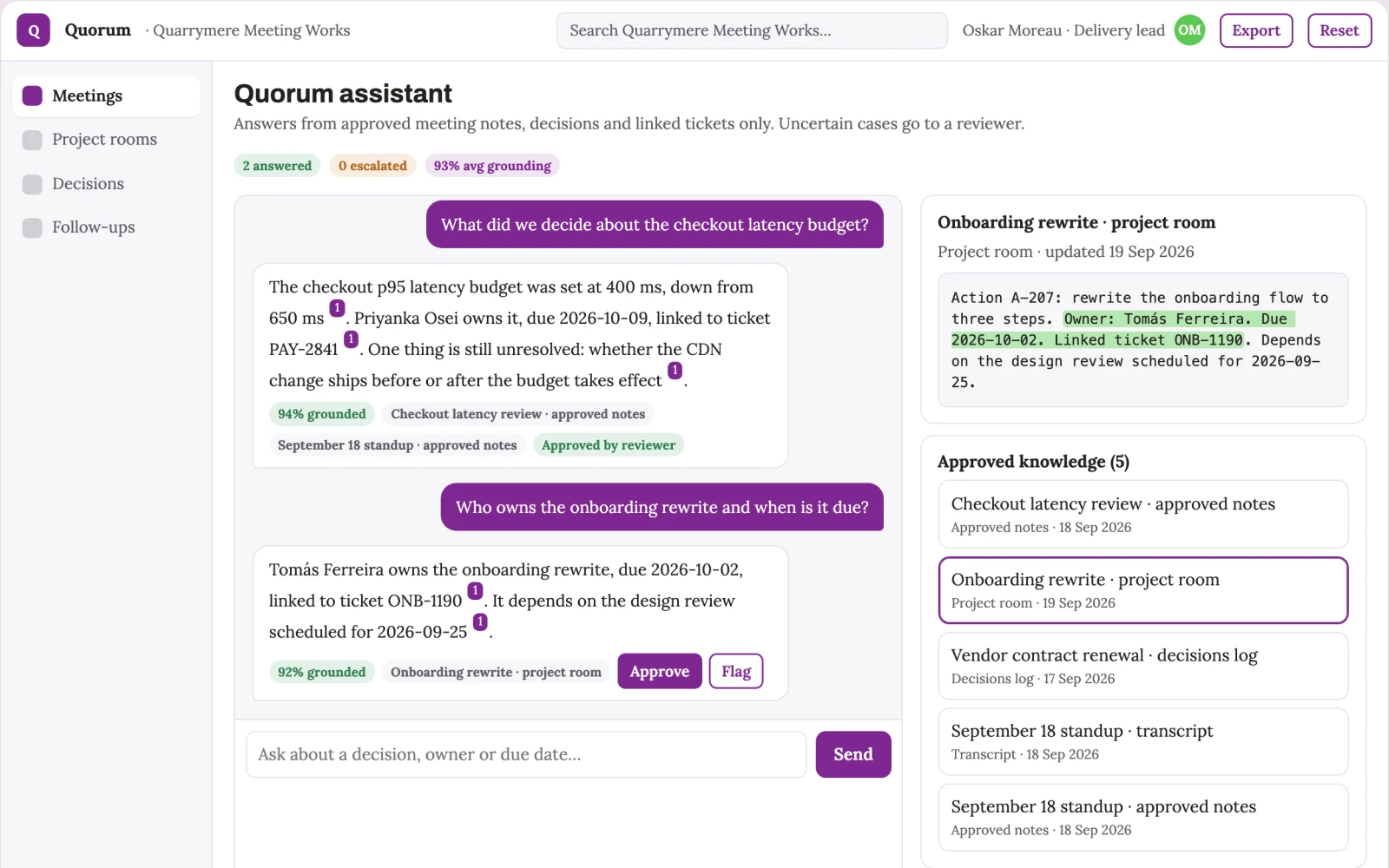
Task: Click the 92% grounded badge
Action: [322, 672]
